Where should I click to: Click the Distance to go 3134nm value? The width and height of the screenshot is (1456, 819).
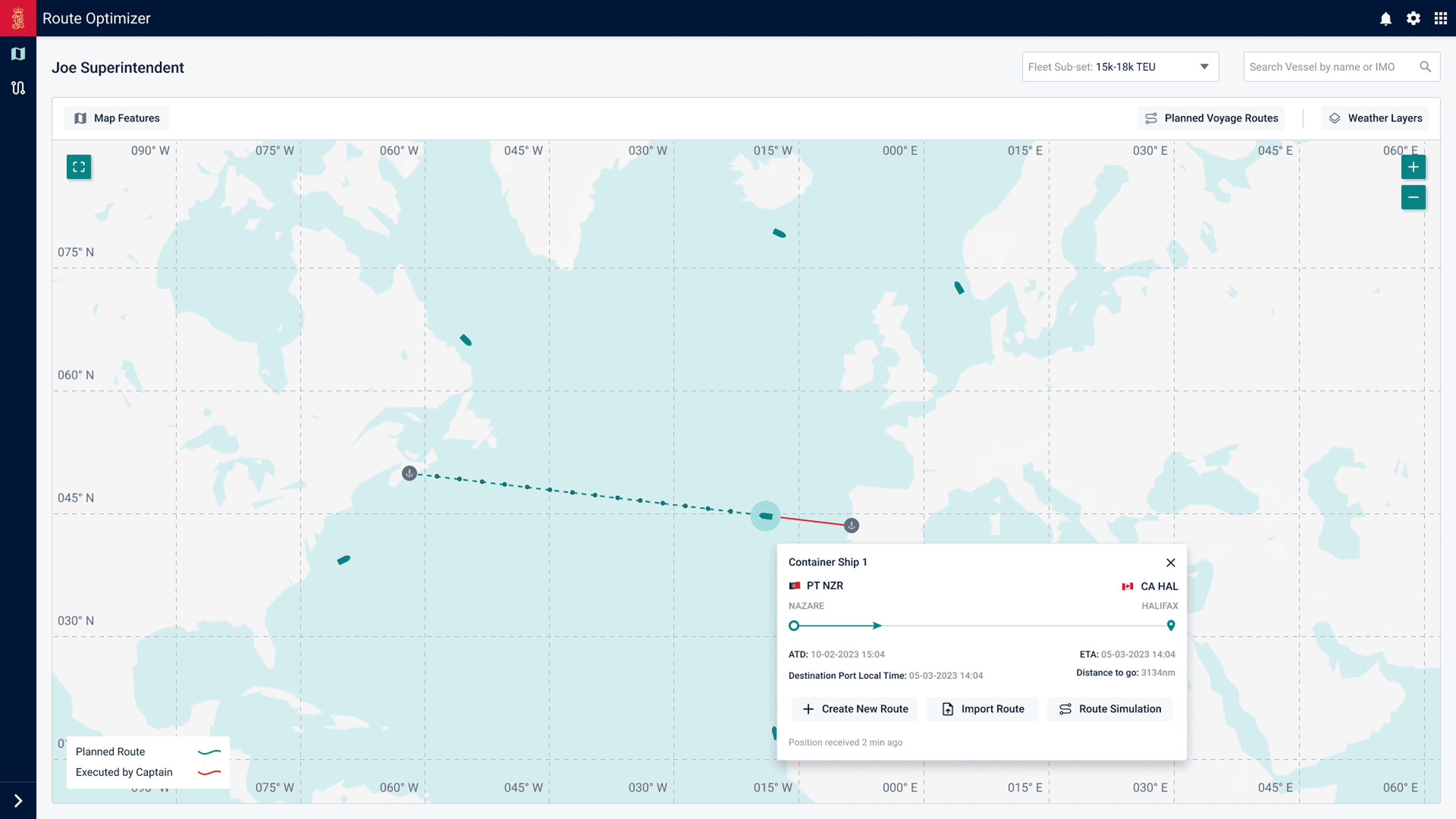coord(1158,672)
